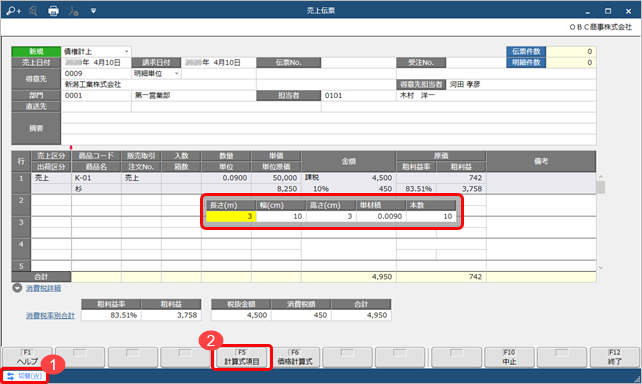Click product name 杉 in row 1
This screenshot has height=384, width=642.
(x=96, y=189)
